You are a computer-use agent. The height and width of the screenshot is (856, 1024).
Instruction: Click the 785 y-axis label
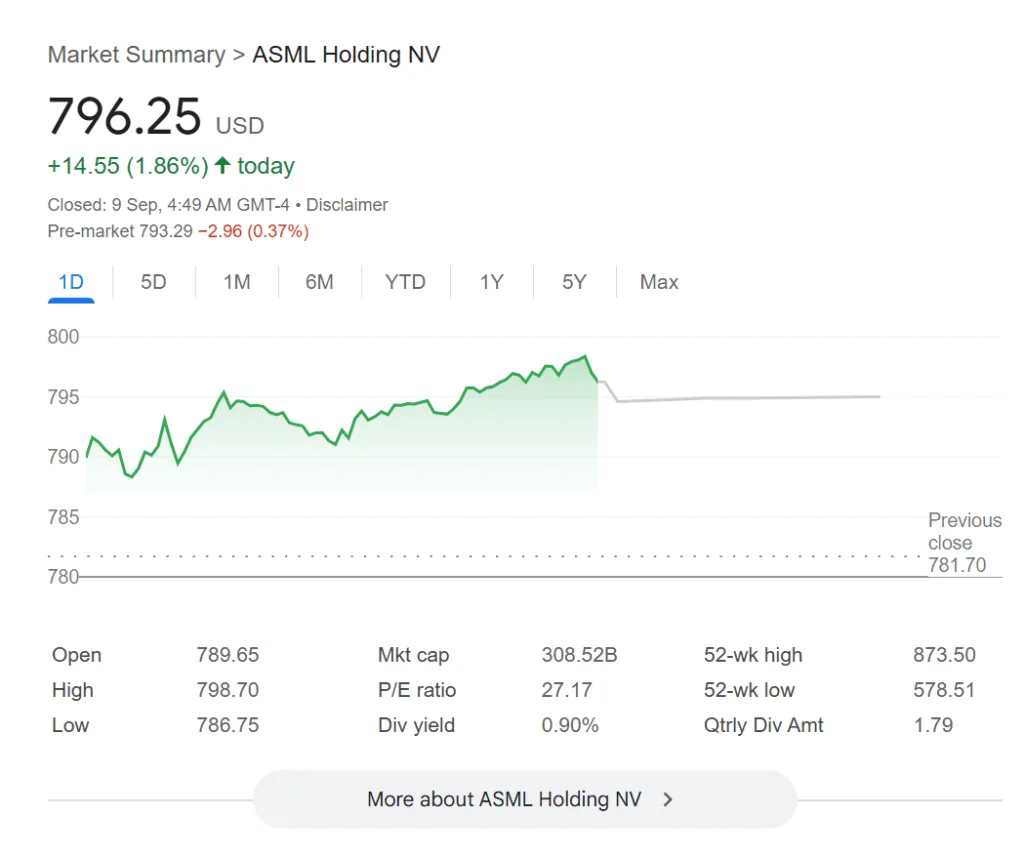point(63,517)
